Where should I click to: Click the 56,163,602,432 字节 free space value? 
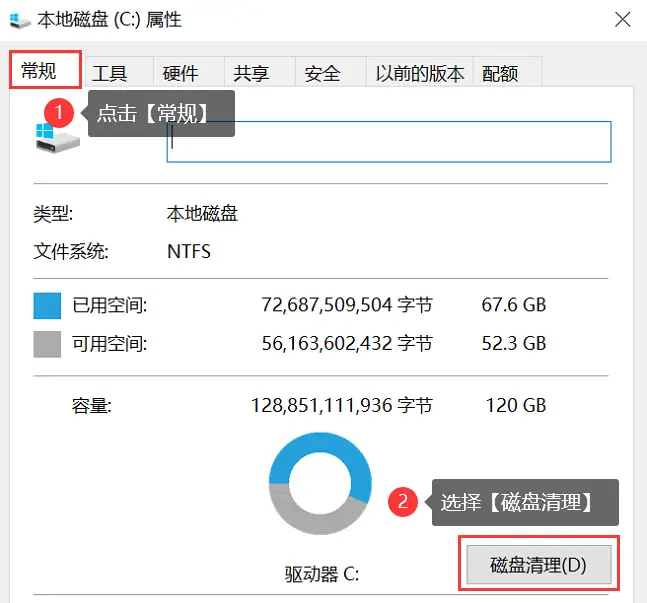[x=347, y=343]
